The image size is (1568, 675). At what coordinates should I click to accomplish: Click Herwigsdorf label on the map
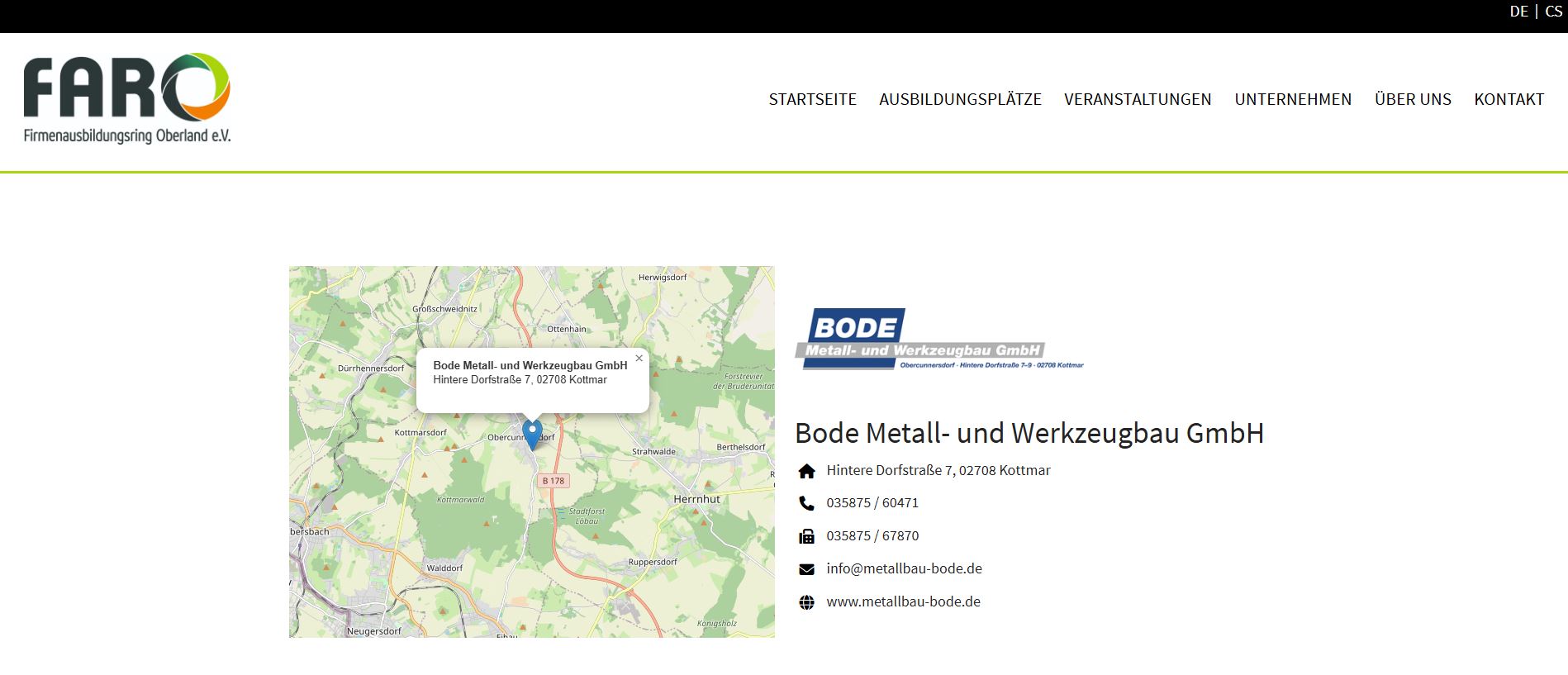point(663,278)
